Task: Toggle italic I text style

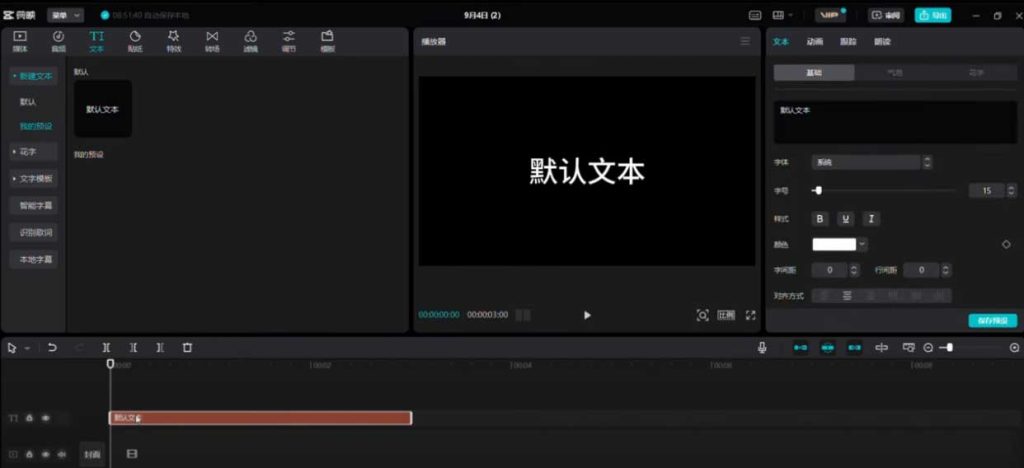Action: coord(871,219)
